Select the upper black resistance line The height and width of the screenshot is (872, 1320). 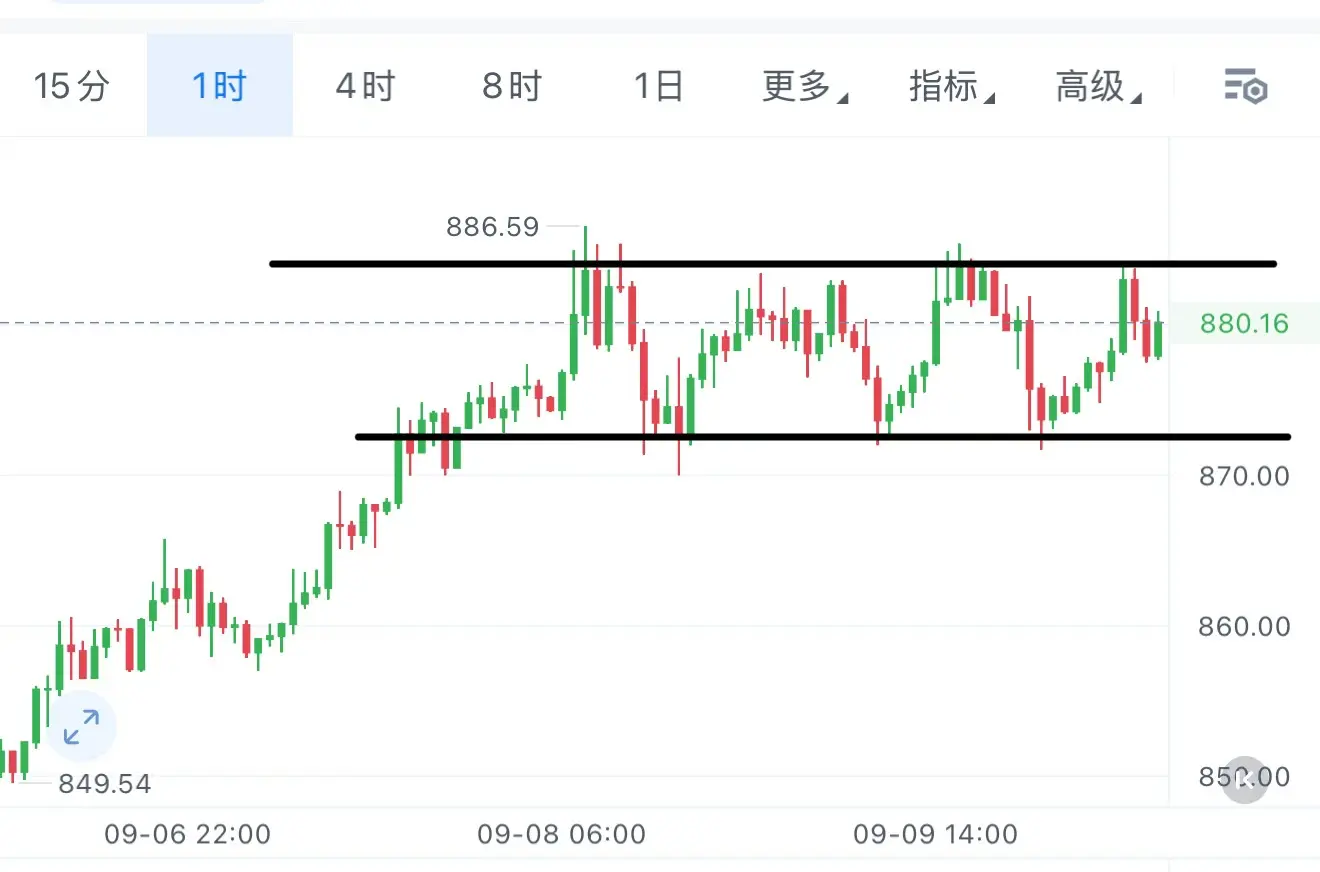[x=773, y=264]
